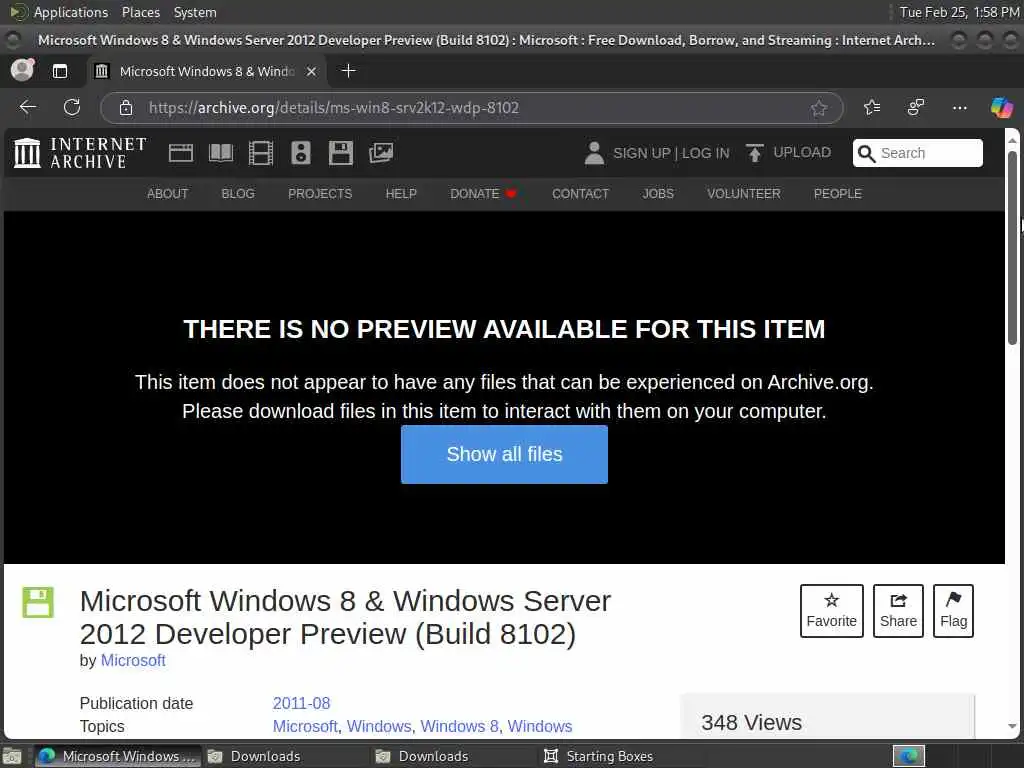Open the Internet Archive home logo
The image size is (1024, 768).
[x=80, y=153]
